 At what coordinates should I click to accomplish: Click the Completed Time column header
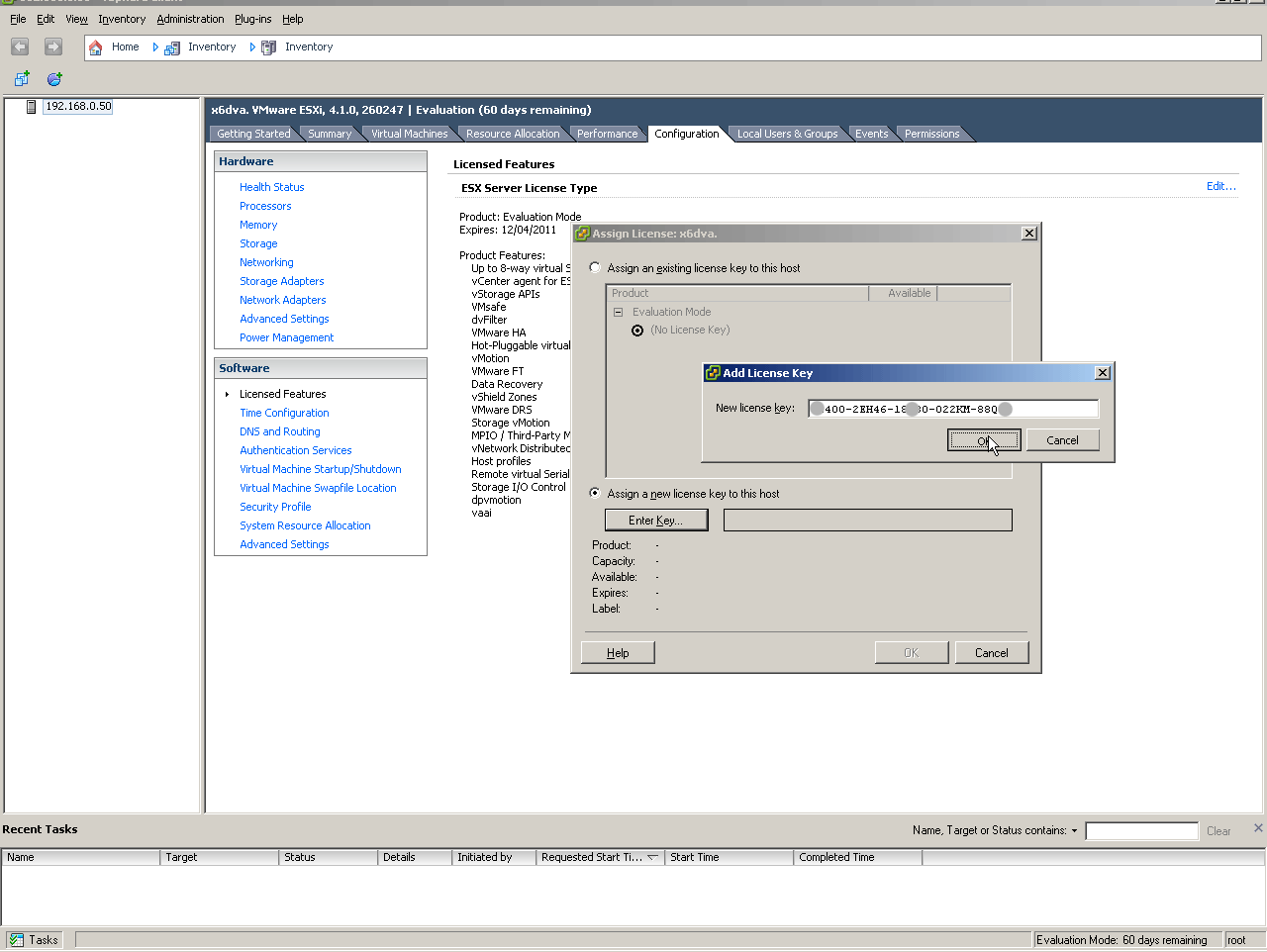pos(858,857)
